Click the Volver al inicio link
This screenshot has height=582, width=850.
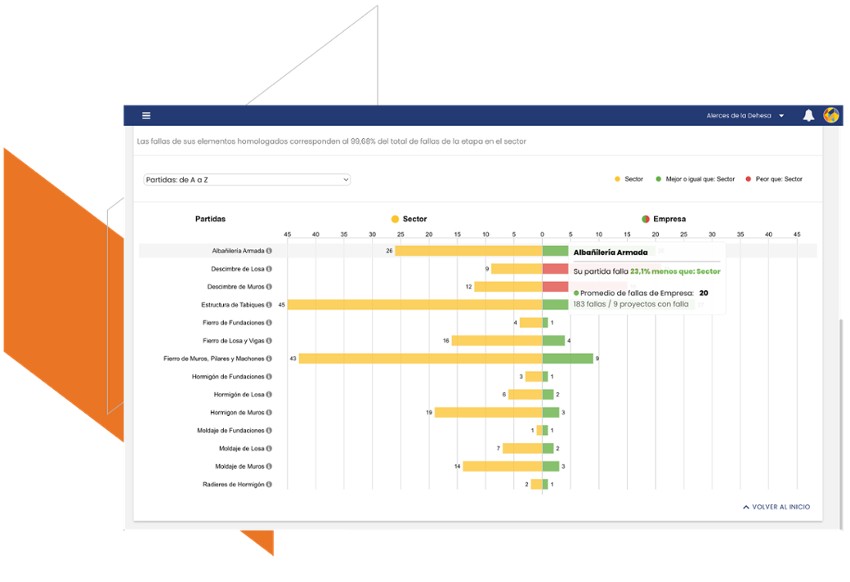pyautogui.click(x=781, y=507)
